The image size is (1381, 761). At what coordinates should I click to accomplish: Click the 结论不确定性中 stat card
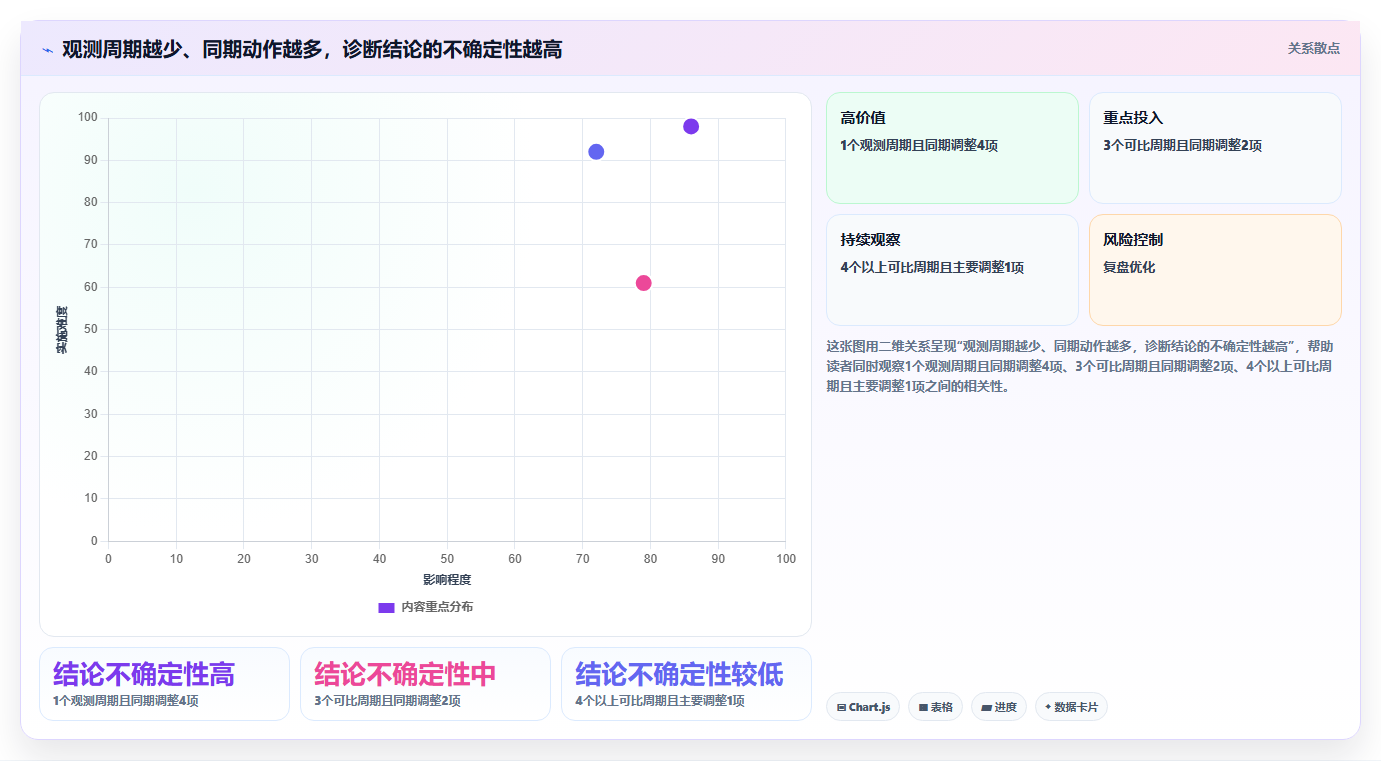click(425, 684)
